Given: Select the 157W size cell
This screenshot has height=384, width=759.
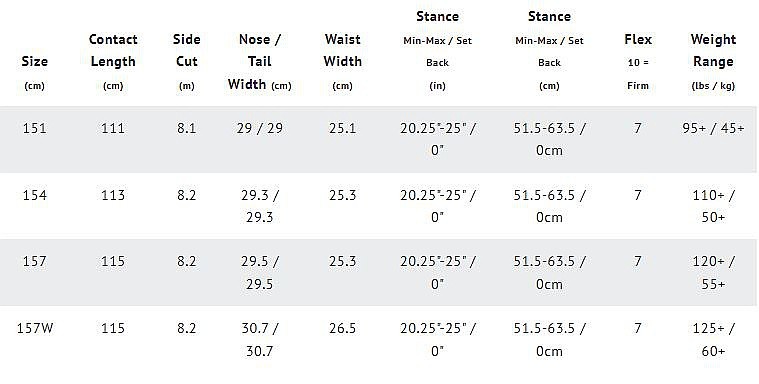Looking at the screenshot, I should pos(35,328).
